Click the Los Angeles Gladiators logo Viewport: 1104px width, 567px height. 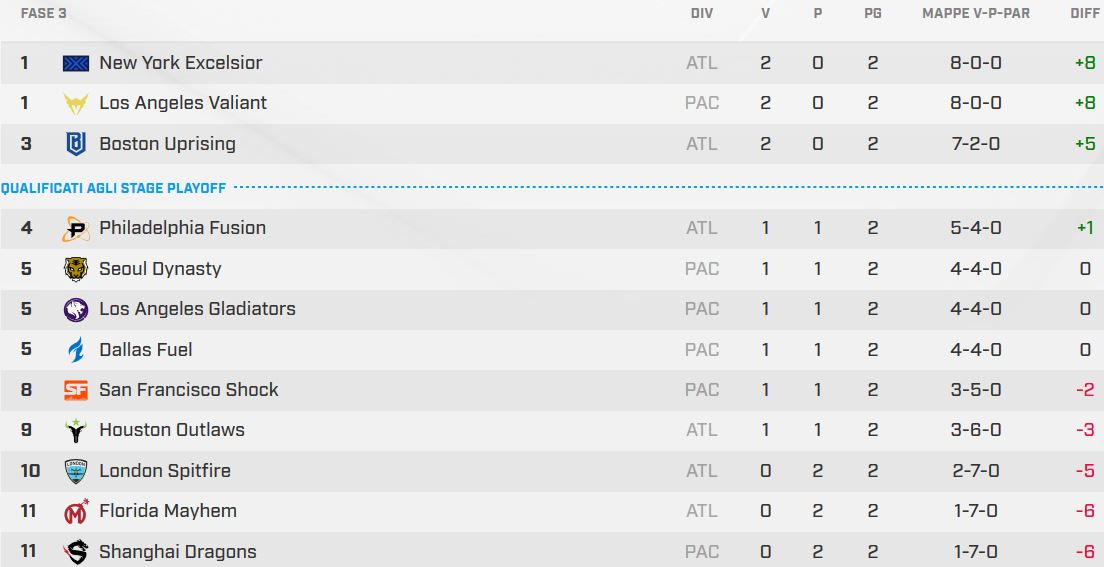[x=76, y=310]
